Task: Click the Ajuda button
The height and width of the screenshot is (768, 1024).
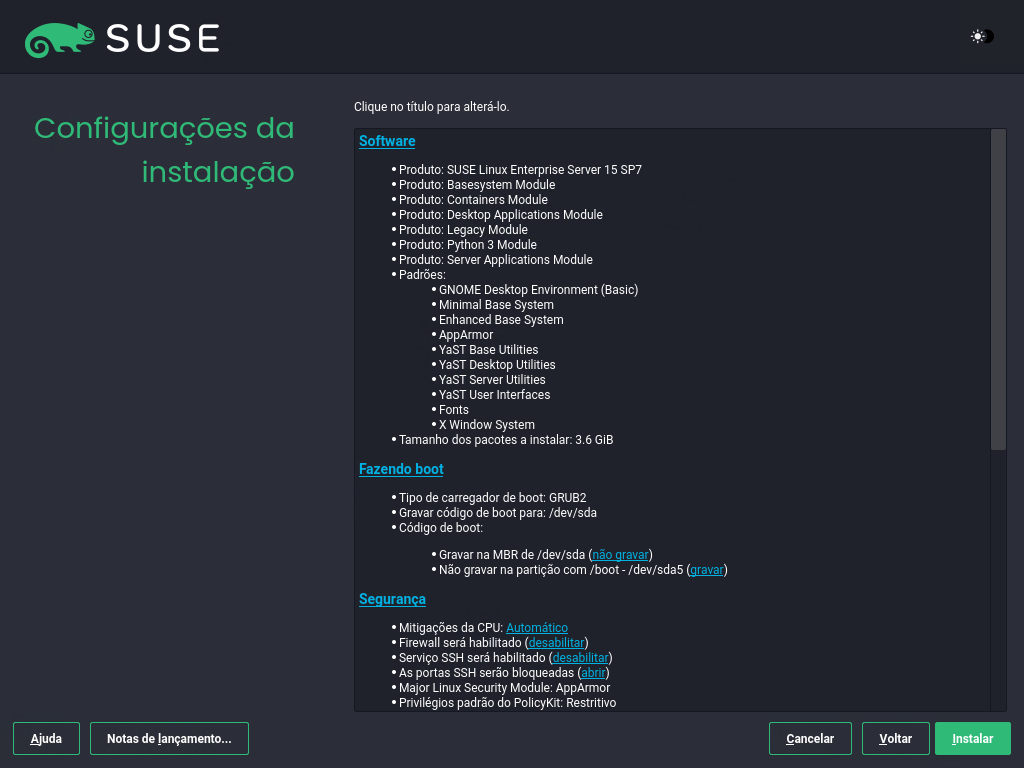Action: point(46,739)
